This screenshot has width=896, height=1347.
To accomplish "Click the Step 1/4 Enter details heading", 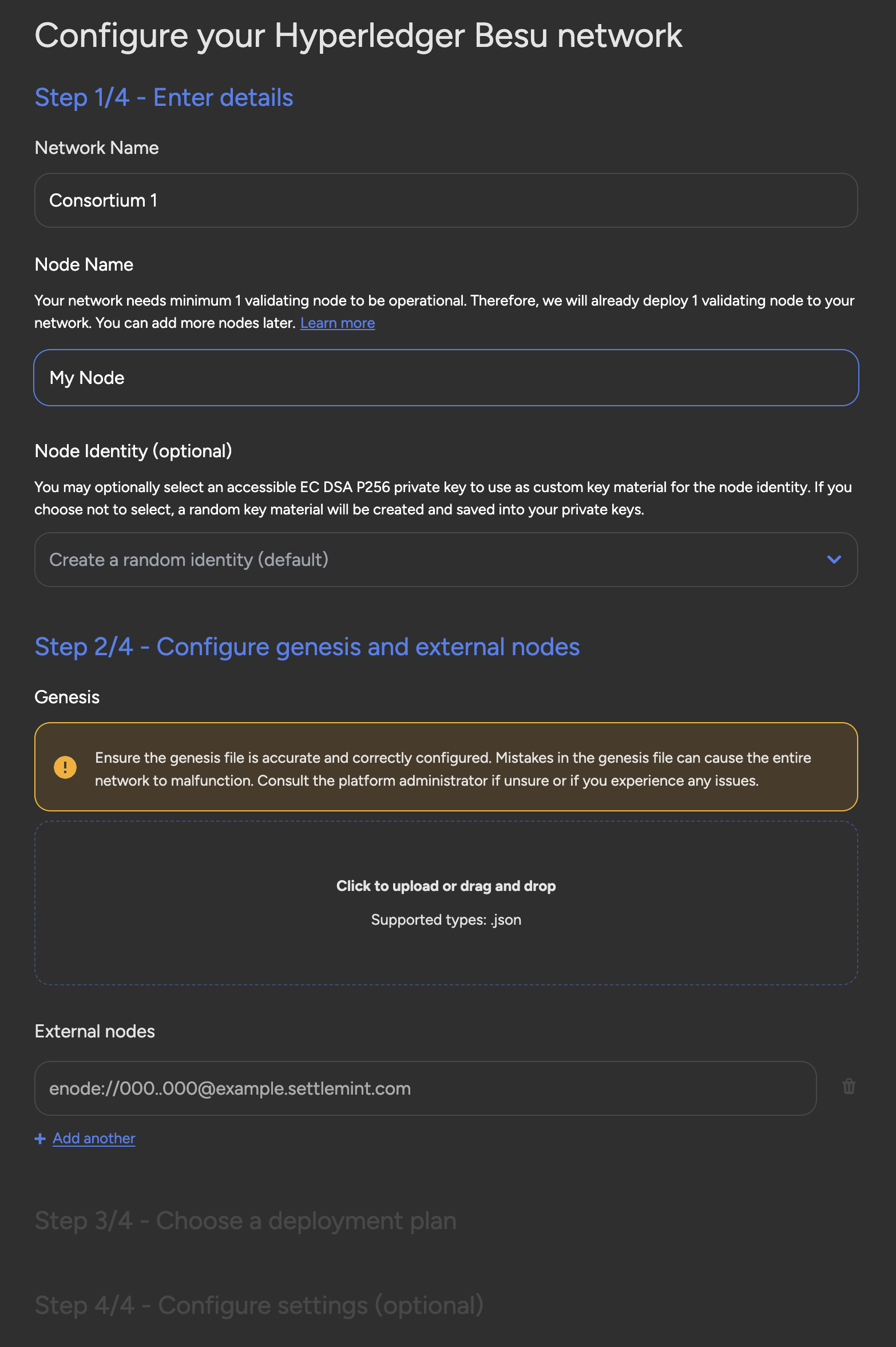I will [164, 97].
